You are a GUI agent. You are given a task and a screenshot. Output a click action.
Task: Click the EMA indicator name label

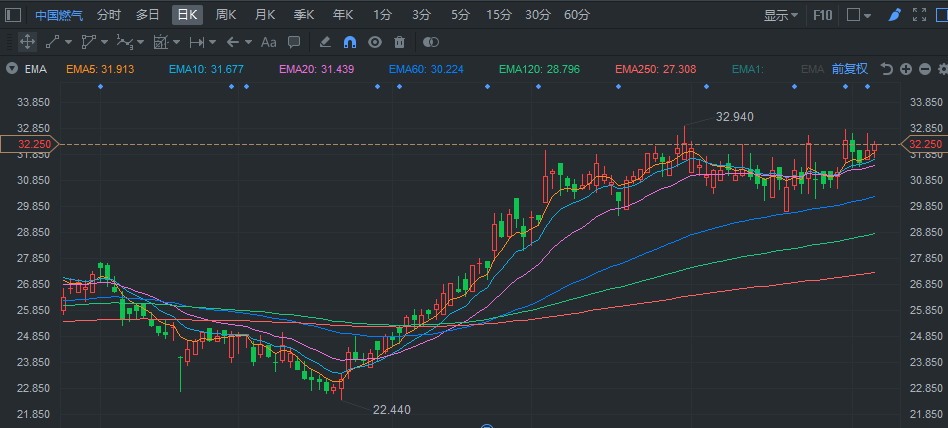[x=36, y=70]
